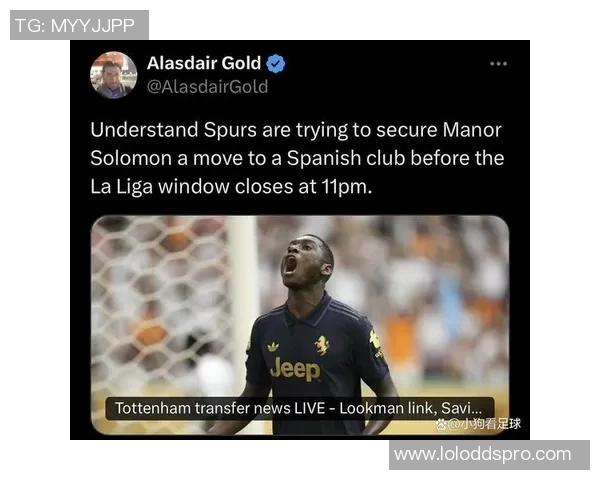
Task: Click the yellow Adidas logo on jersey
Action: pyautogui.click(x=273, y=347)
